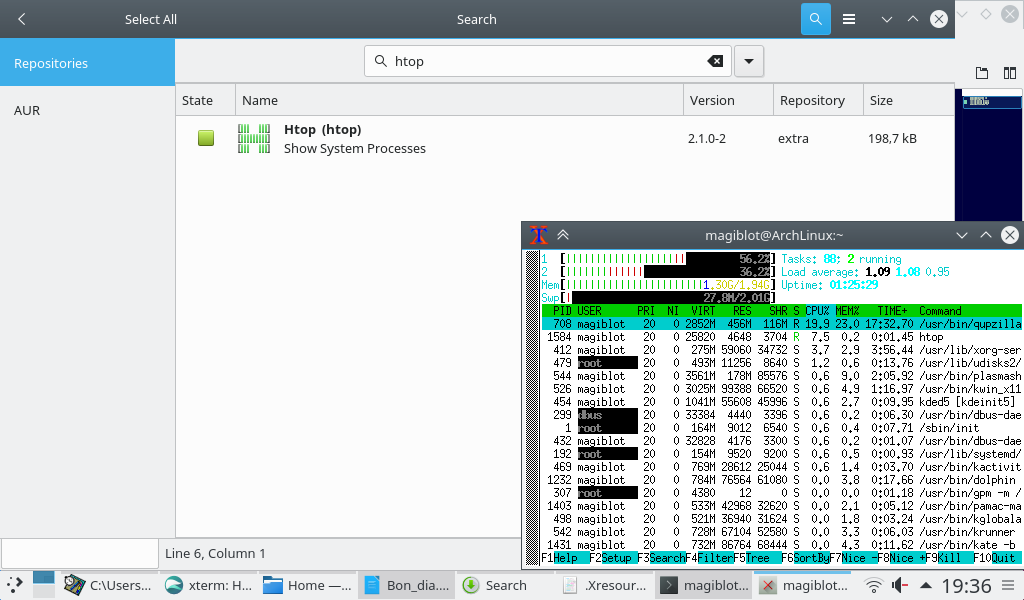Open the Wi-Fi network tray icon

(x=873, y=585)
